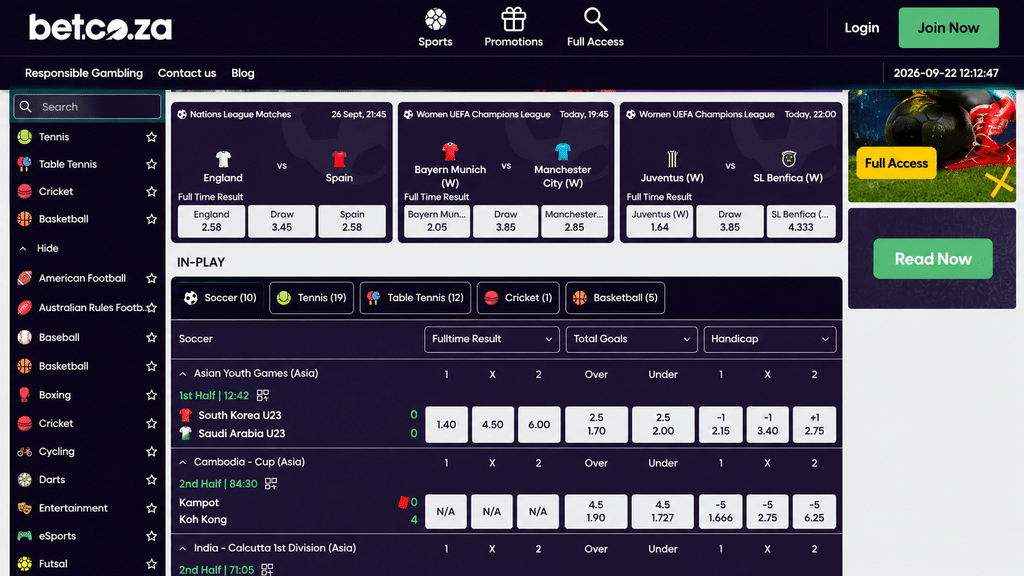Select the Tennis (19) in-play tab
This screenshot has width=1024, height=576.
(x=312, y=298)
